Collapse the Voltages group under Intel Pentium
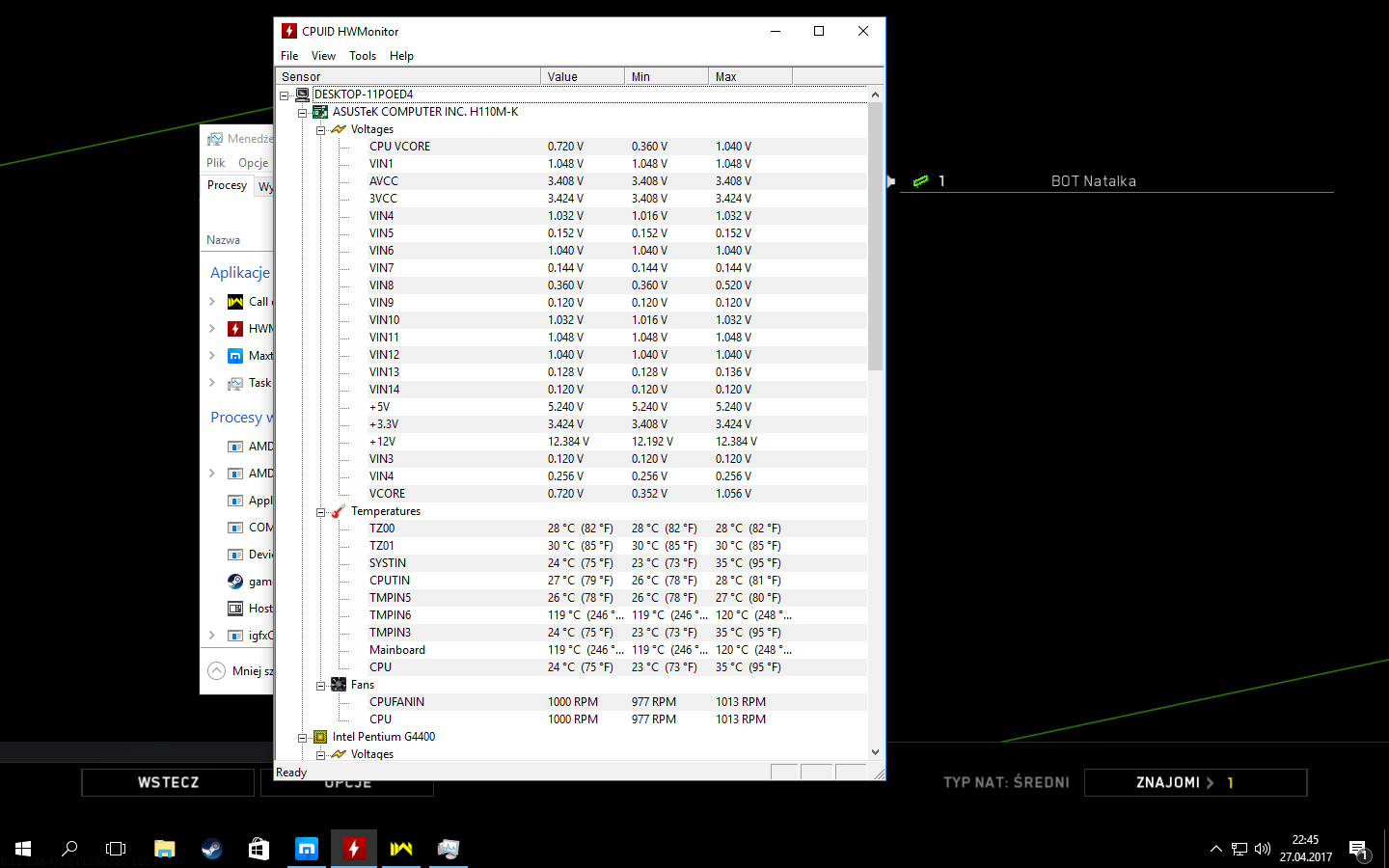1389x868 pixels. coord(321,755)
